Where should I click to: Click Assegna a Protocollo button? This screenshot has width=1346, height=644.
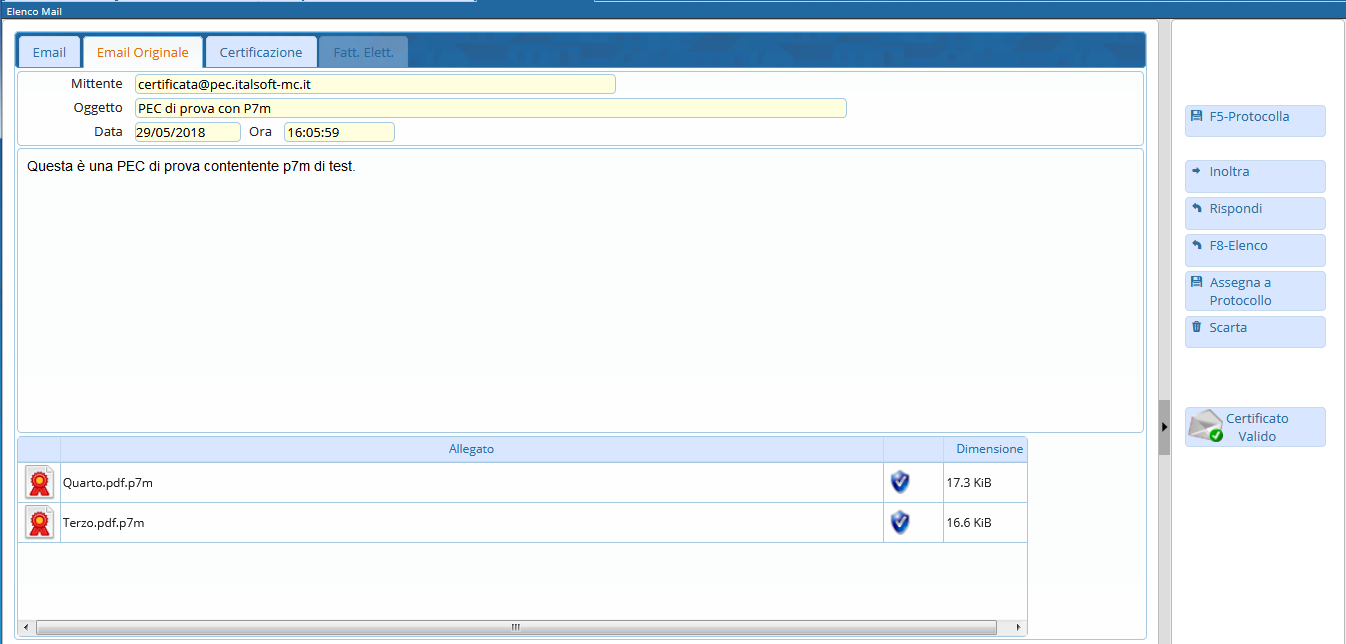tap(1255, 291)
